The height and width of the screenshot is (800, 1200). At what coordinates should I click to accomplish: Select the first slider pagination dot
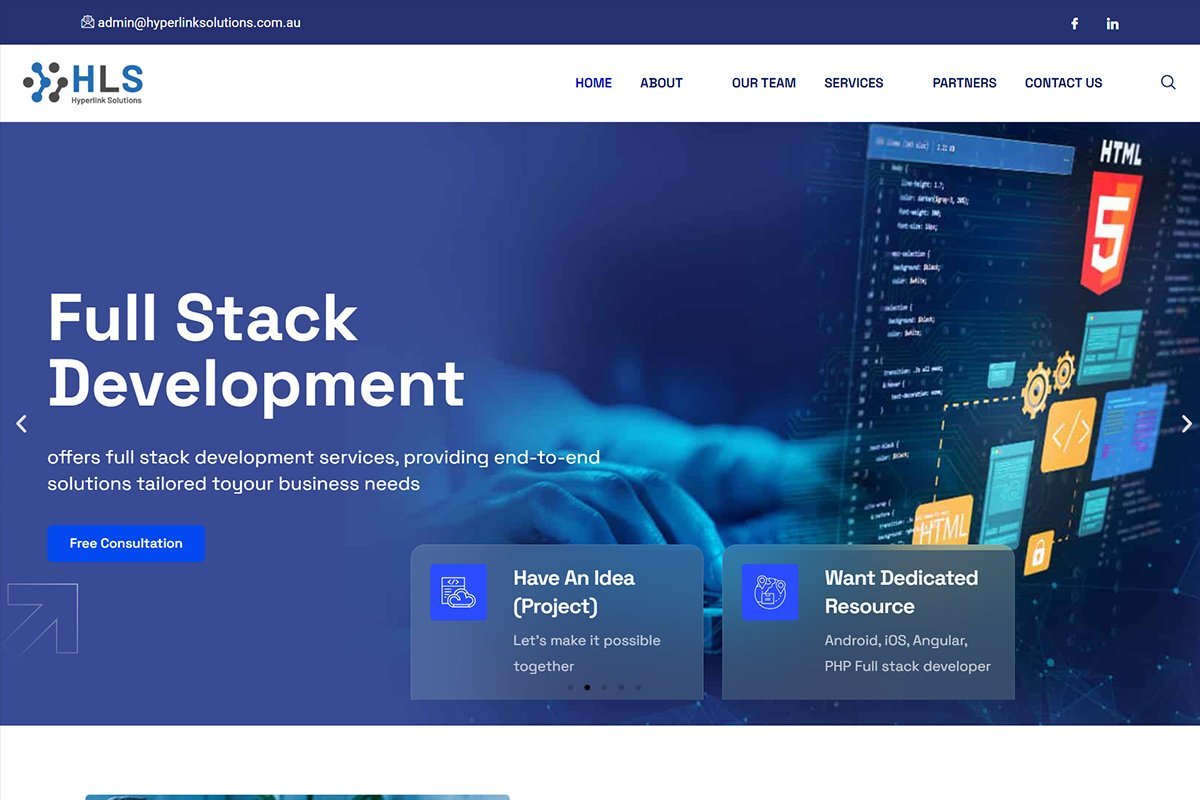570,687
